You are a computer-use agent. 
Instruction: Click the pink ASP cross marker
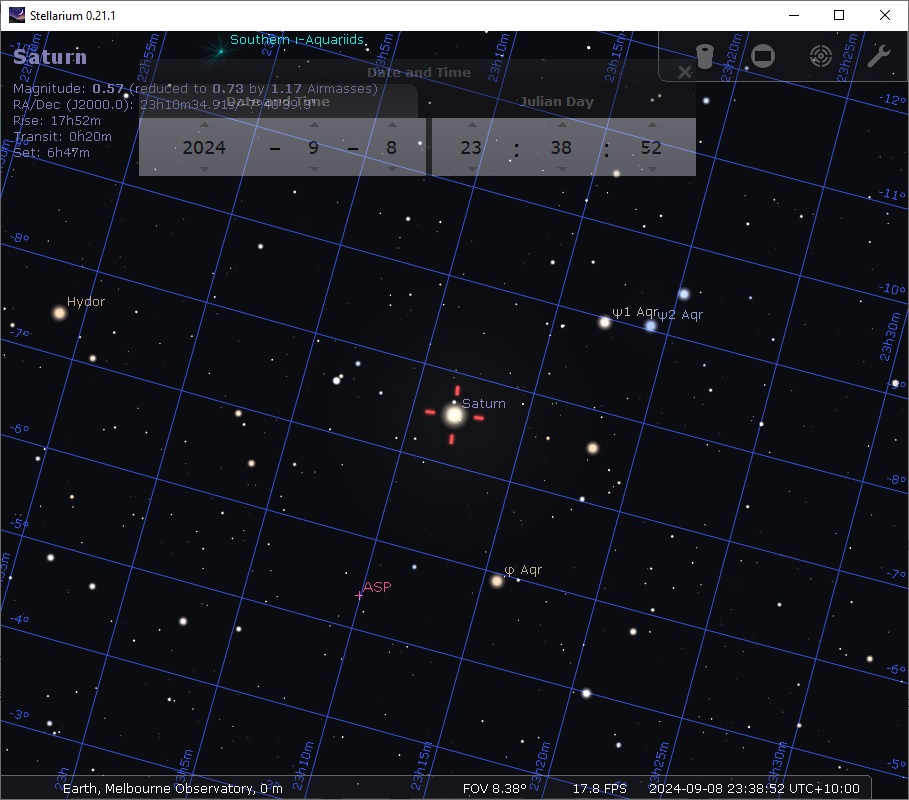359,595
